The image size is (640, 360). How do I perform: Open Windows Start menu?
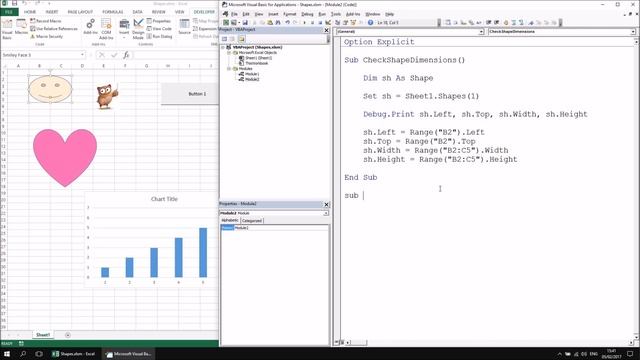point(7,354)
